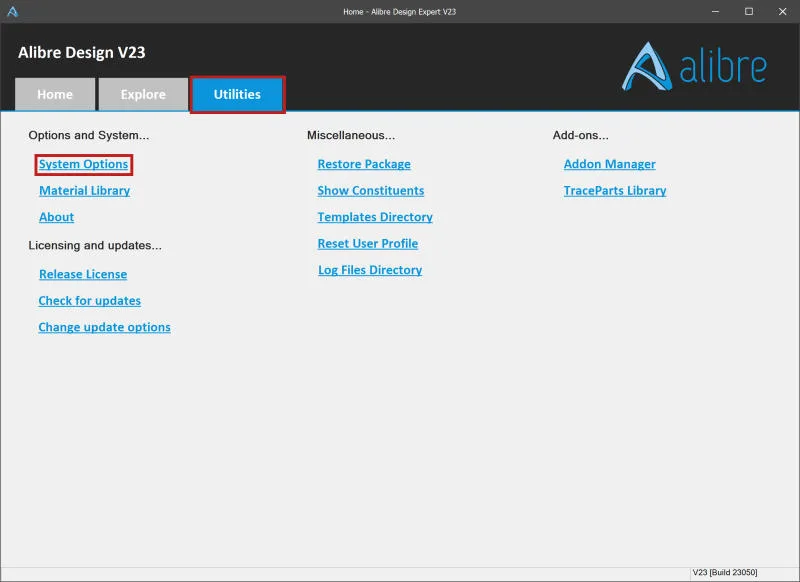Select the Utilities tab
The width and height of the screenshot is (800, 582).
tap(237, 94)
